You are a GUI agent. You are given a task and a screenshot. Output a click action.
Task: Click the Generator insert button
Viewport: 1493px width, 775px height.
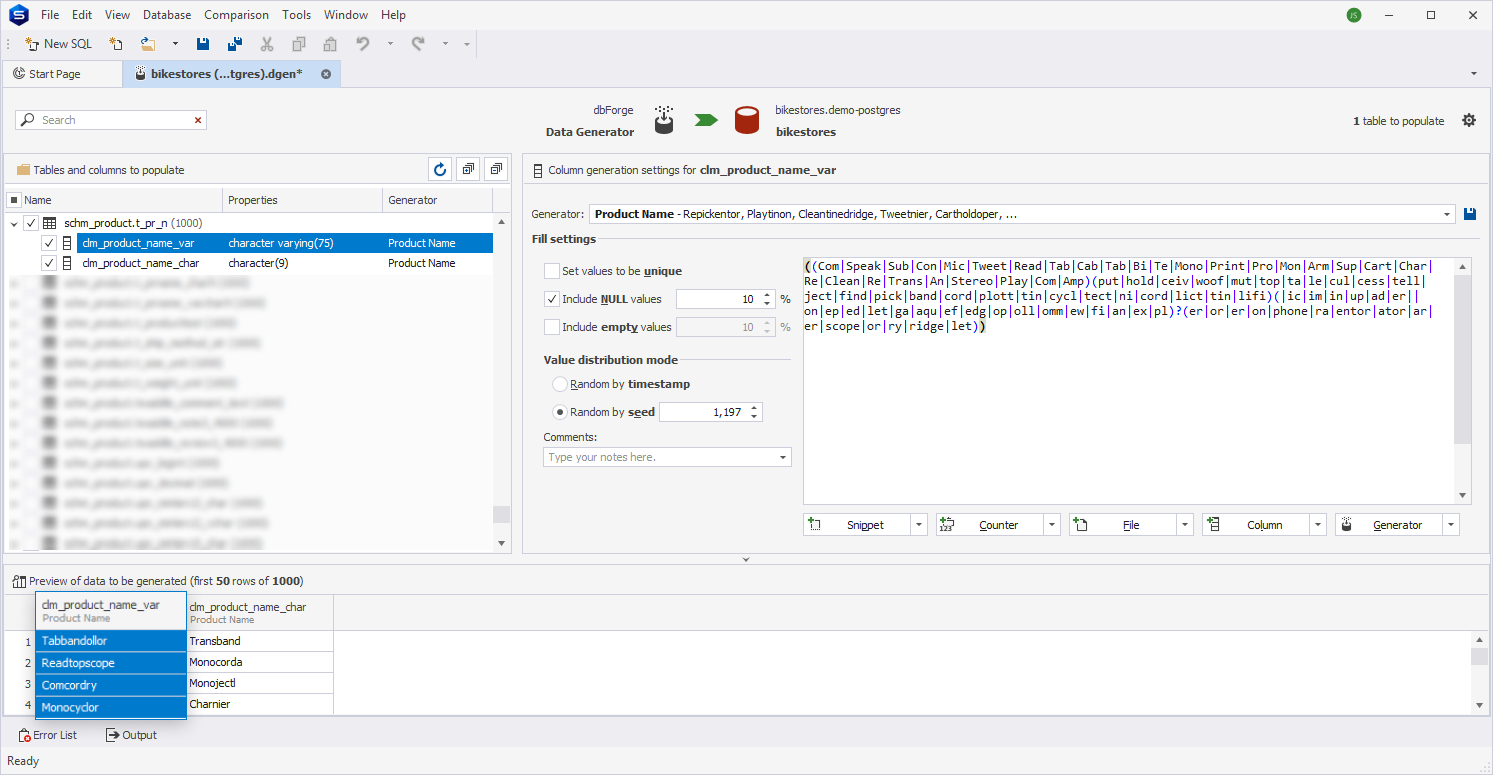(1389, 525)
